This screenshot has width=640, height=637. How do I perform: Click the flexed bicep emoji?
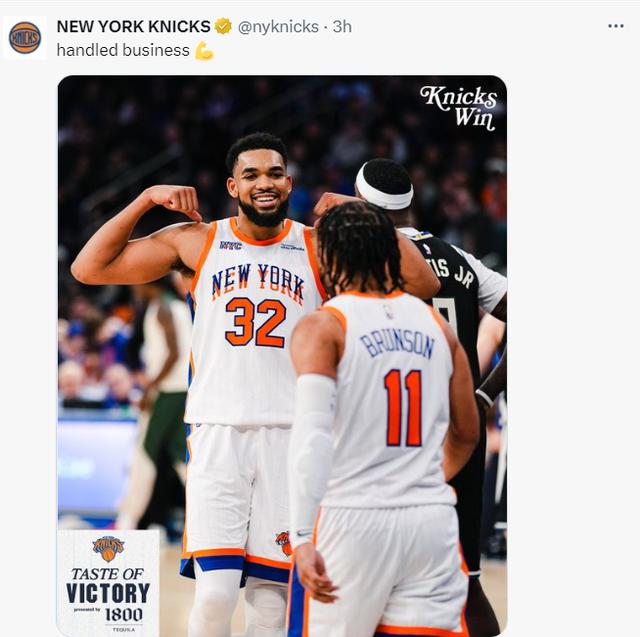tap(204, 50)
